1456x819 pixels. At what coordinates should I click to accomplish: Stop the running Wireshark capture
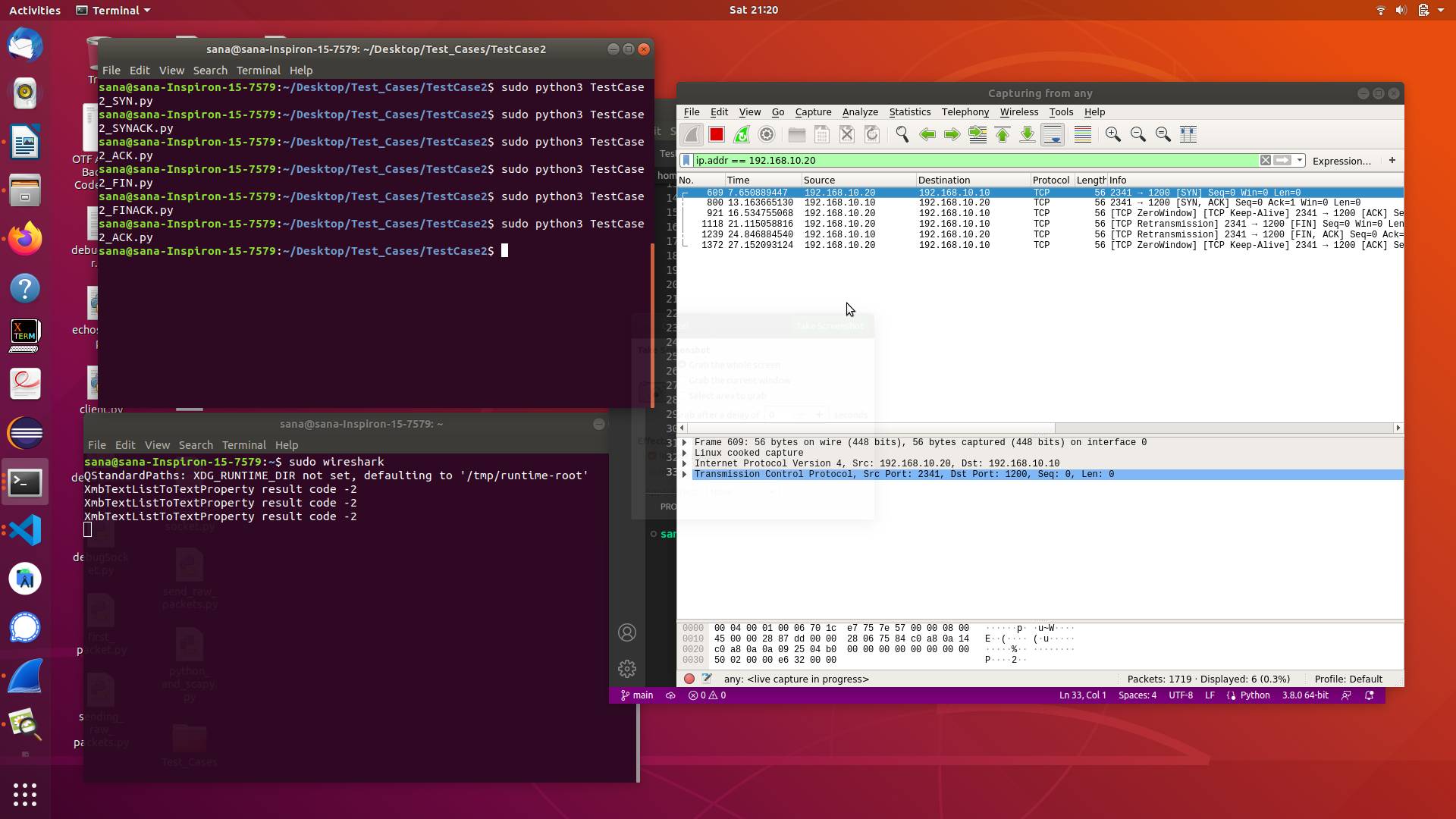(717, 134)
